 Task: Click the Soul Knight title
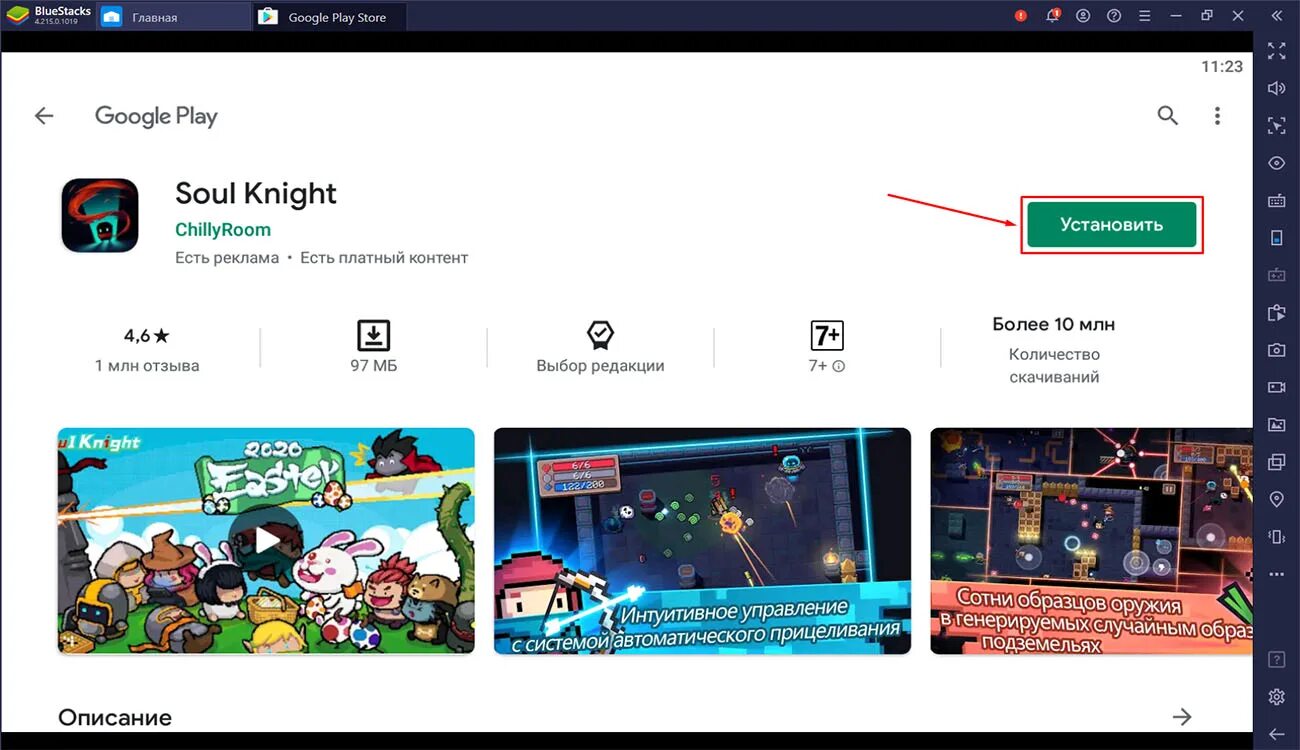[256, 193]
